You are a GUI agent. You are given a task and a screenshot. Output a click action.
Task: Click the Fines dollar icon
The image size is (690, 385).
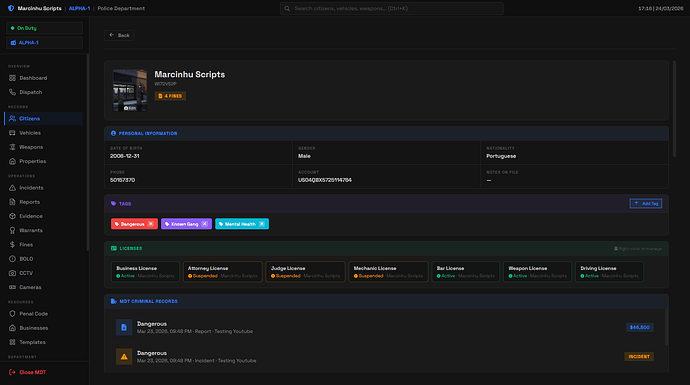coord(12,245)
